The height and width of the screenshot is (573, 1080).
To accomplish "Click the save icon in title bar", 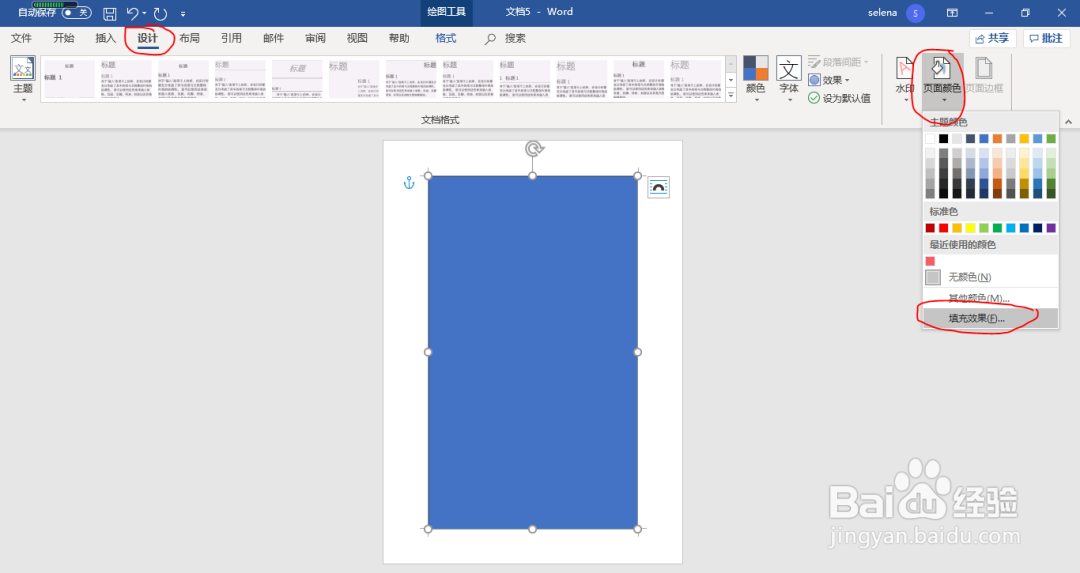I will tap(110, 13).
